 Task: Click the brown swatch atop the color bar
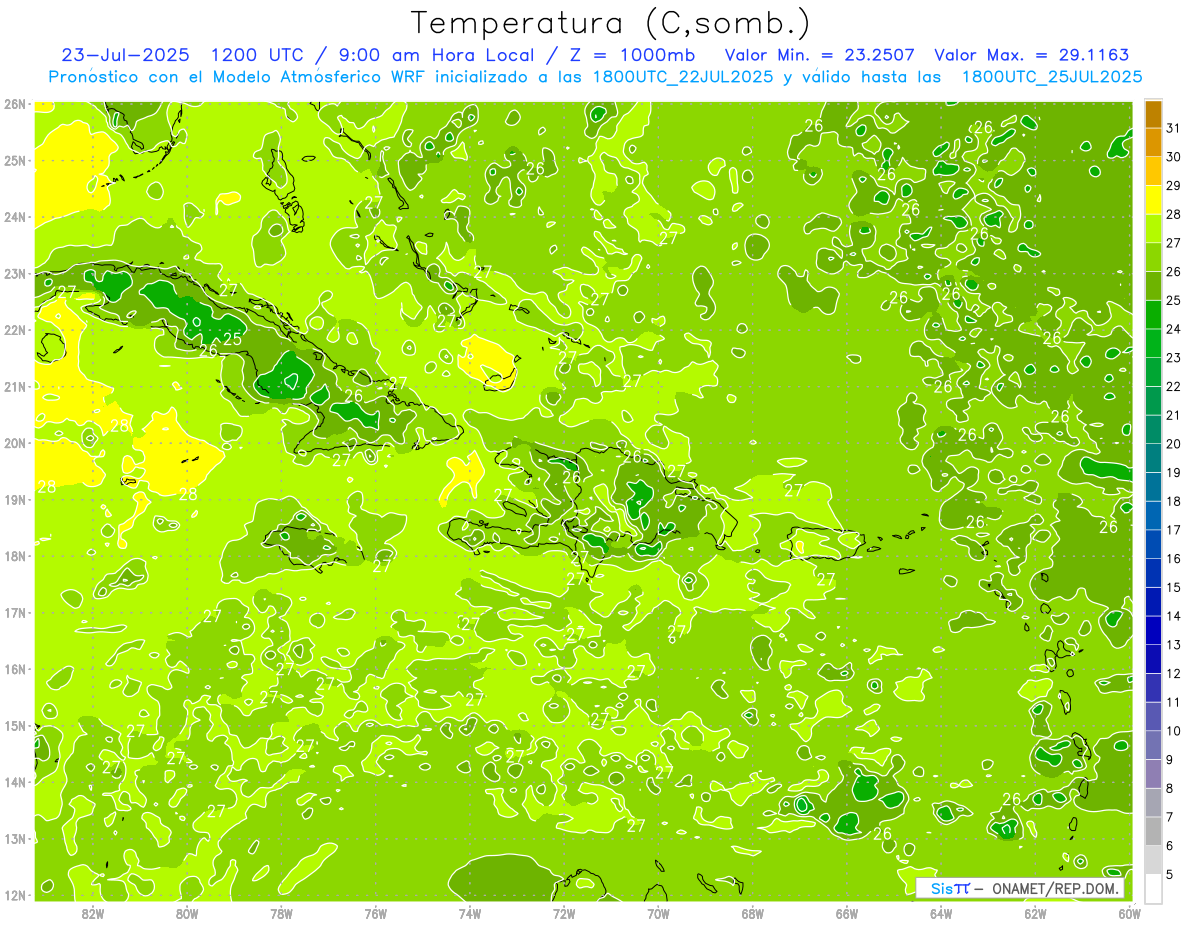click(x=1153, y=114)
